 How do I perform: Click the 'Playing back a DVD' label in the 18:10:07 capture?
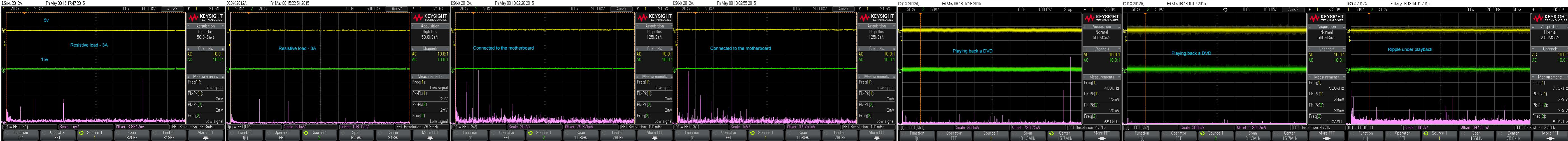coord(1191,53)
